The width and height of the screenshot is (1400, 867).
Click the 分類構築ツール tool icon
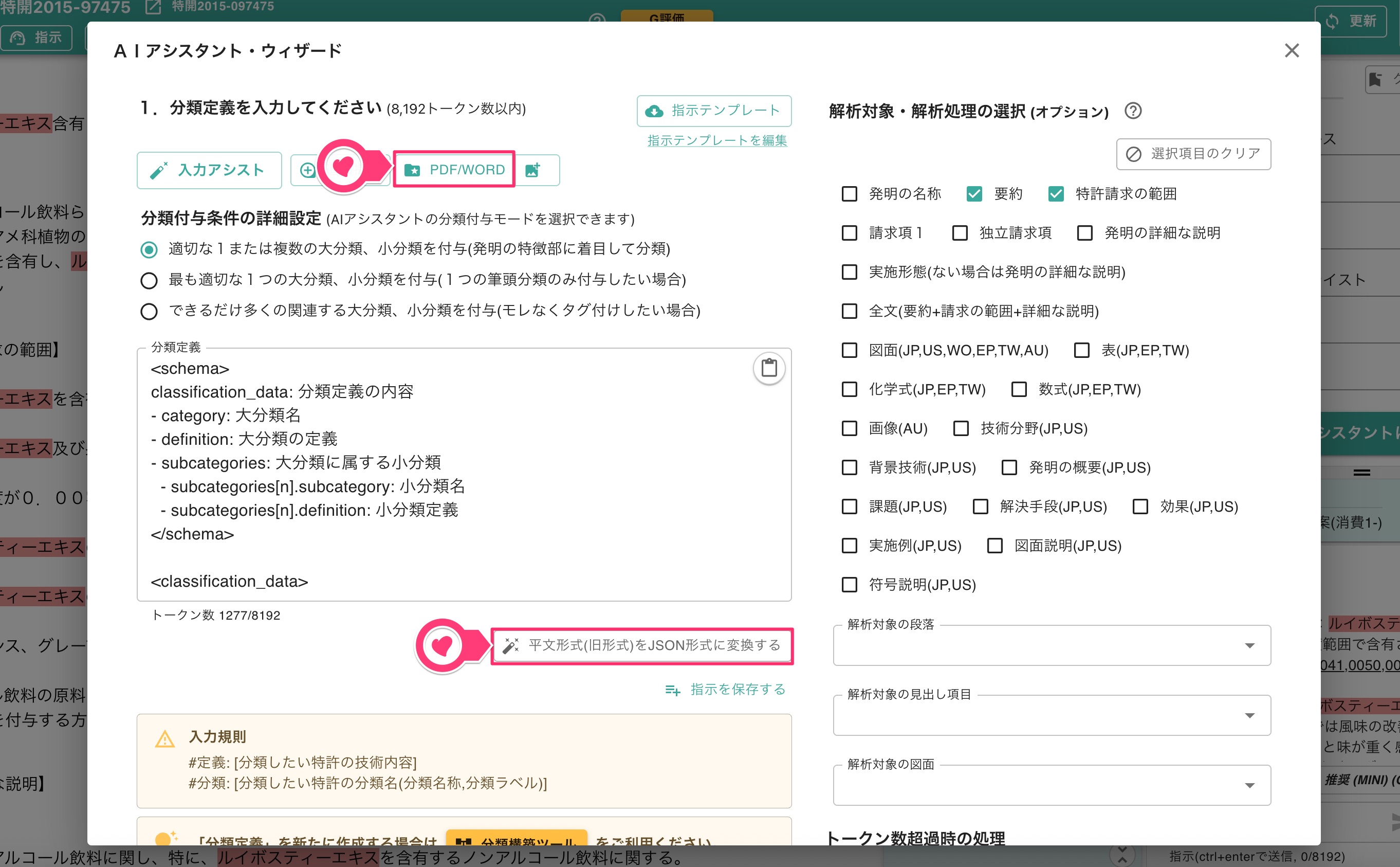[x=464, y=843]
